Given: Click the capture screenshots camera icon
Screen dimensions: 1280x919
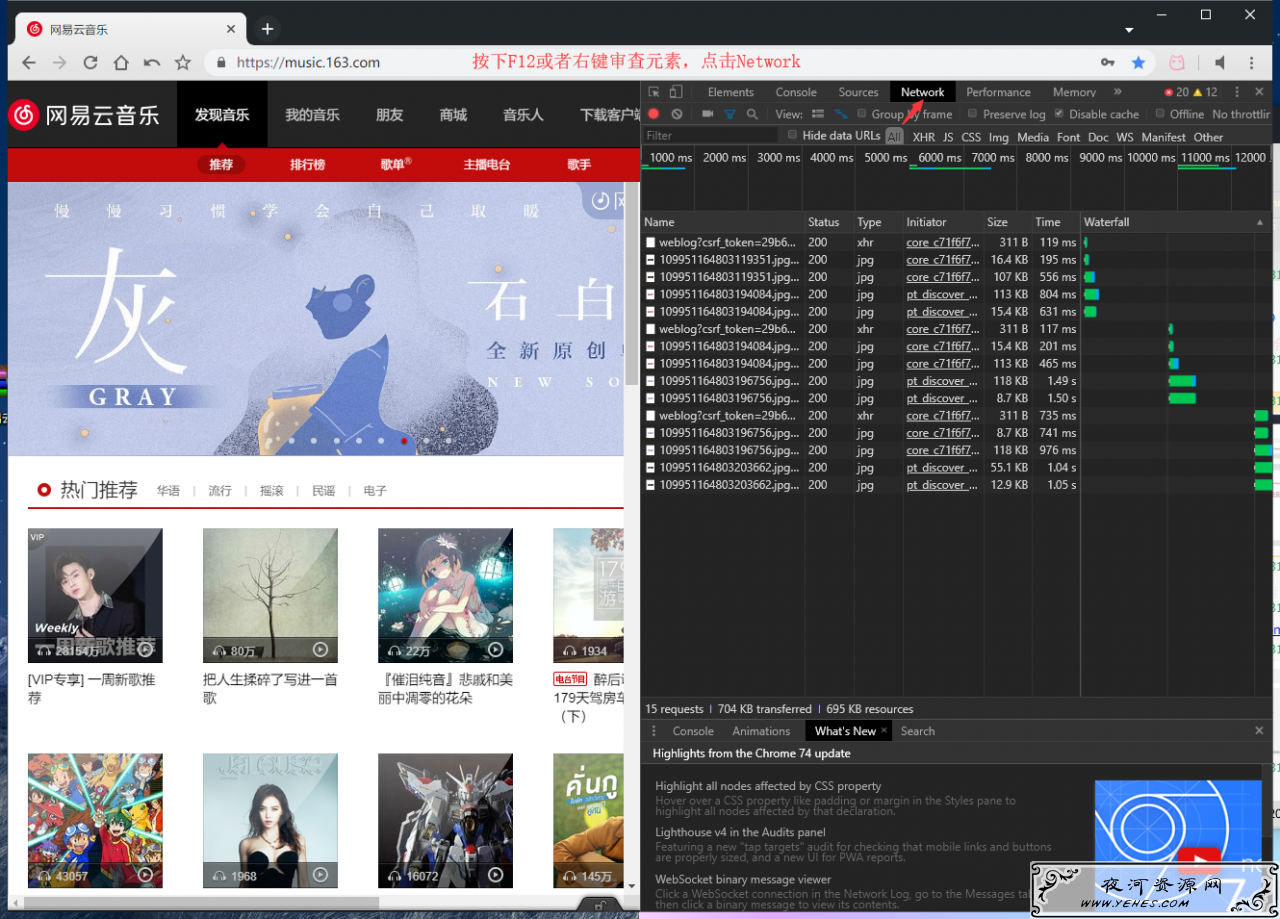Looking at the screenshot, I should pos(707,114).
